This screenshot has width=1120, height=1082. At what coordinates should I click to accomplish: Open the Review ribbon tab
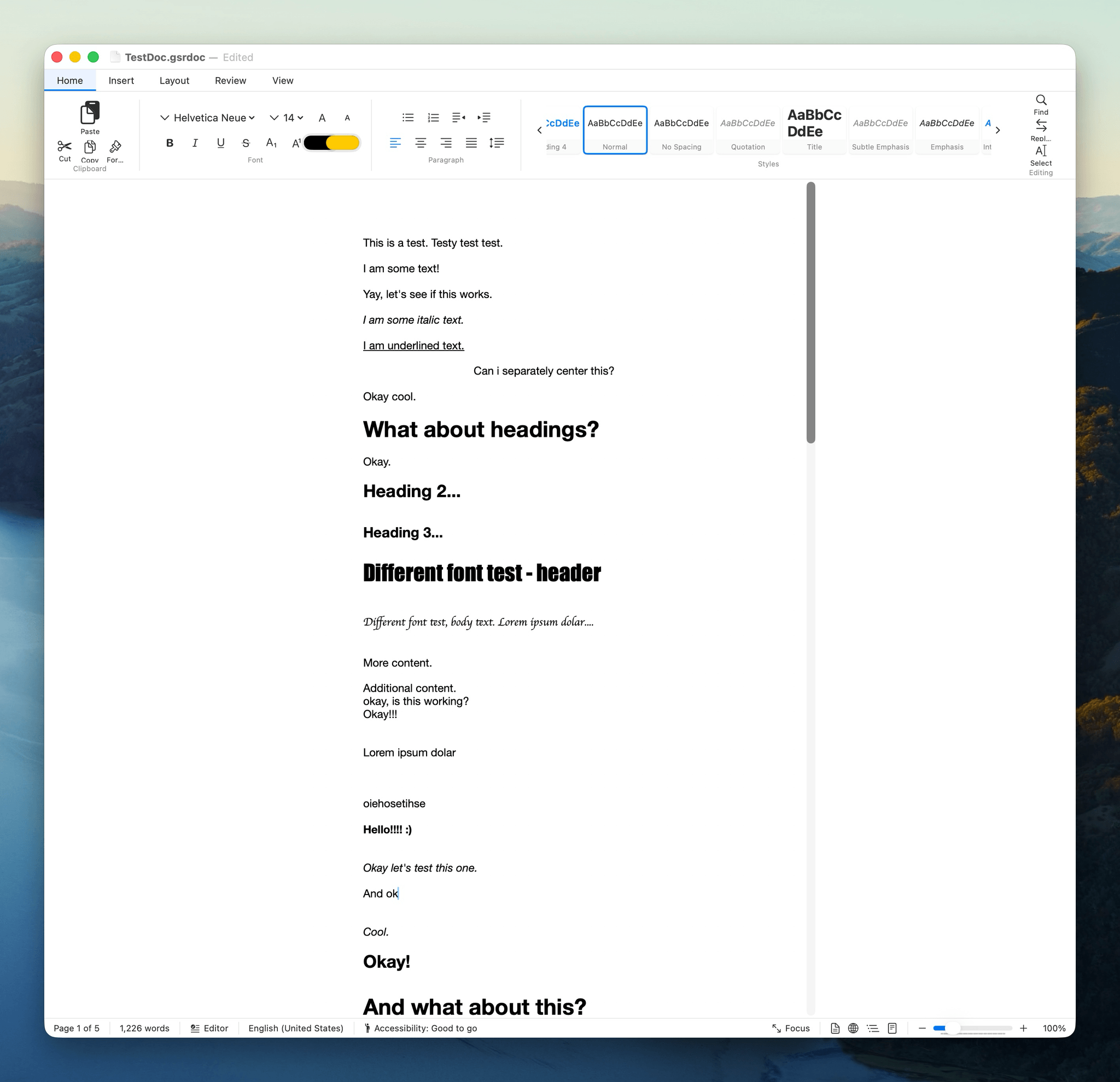pos(230,80)
